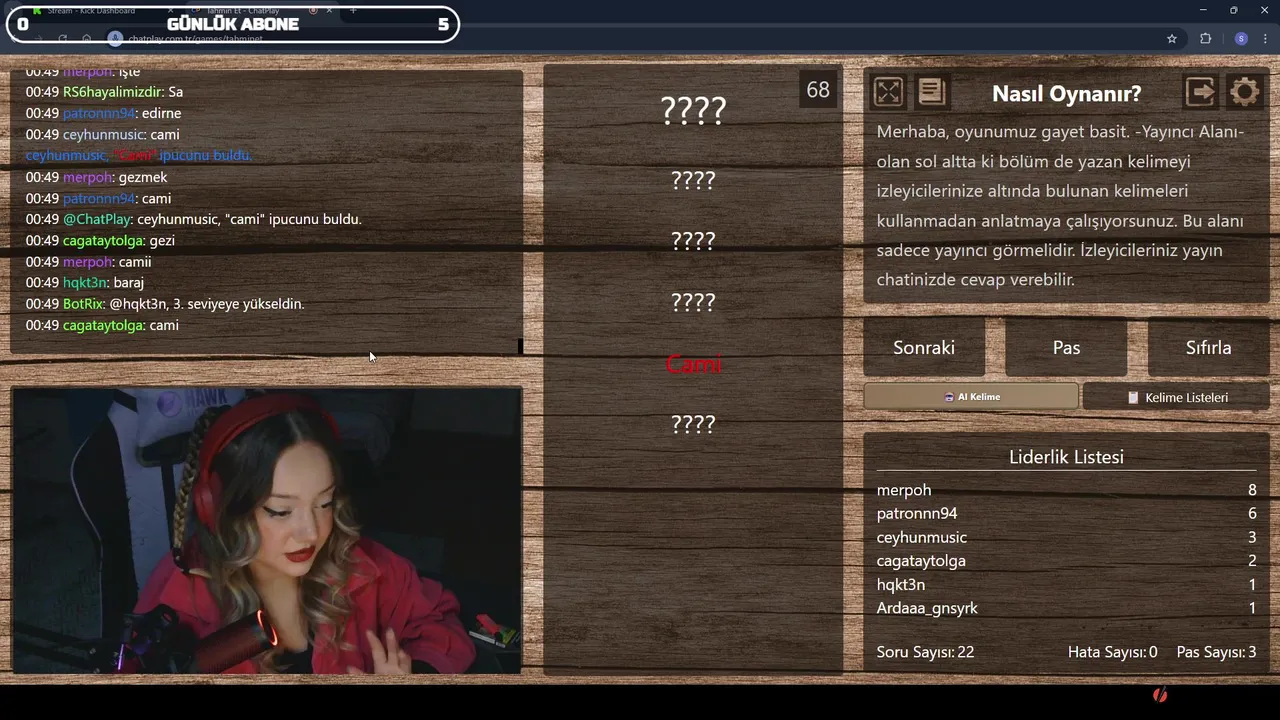Click the GÜNLÜK ABONE goal bar

pos(233,24)
